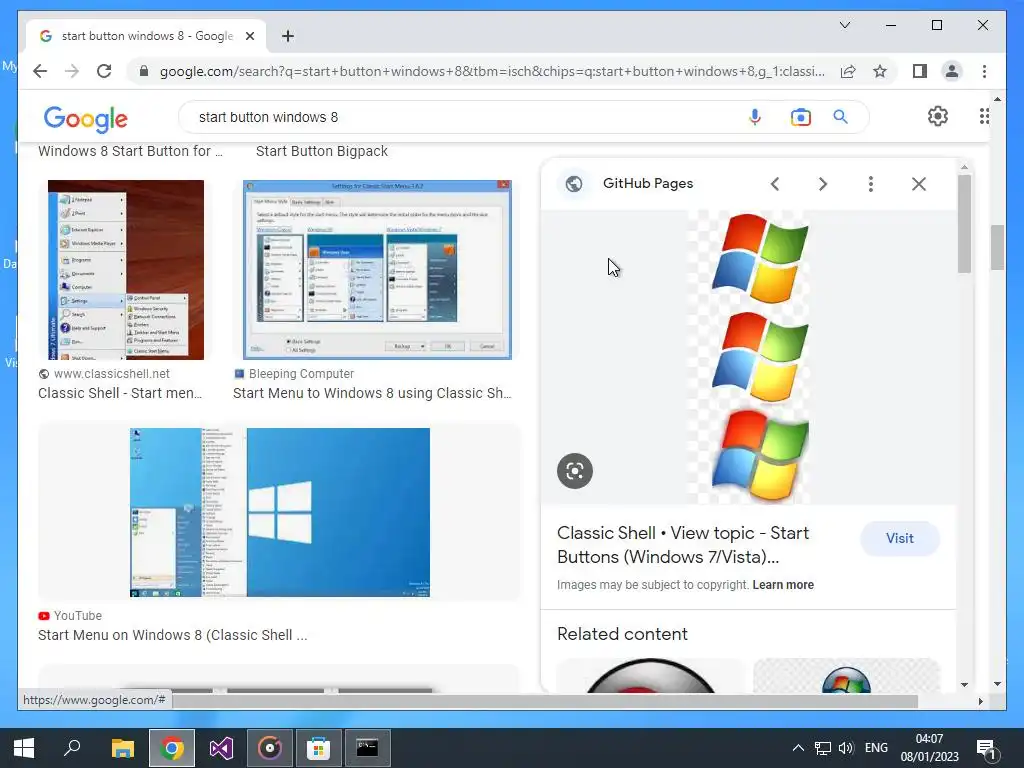Click the GitHub Pages globe icon

point(574,184)
